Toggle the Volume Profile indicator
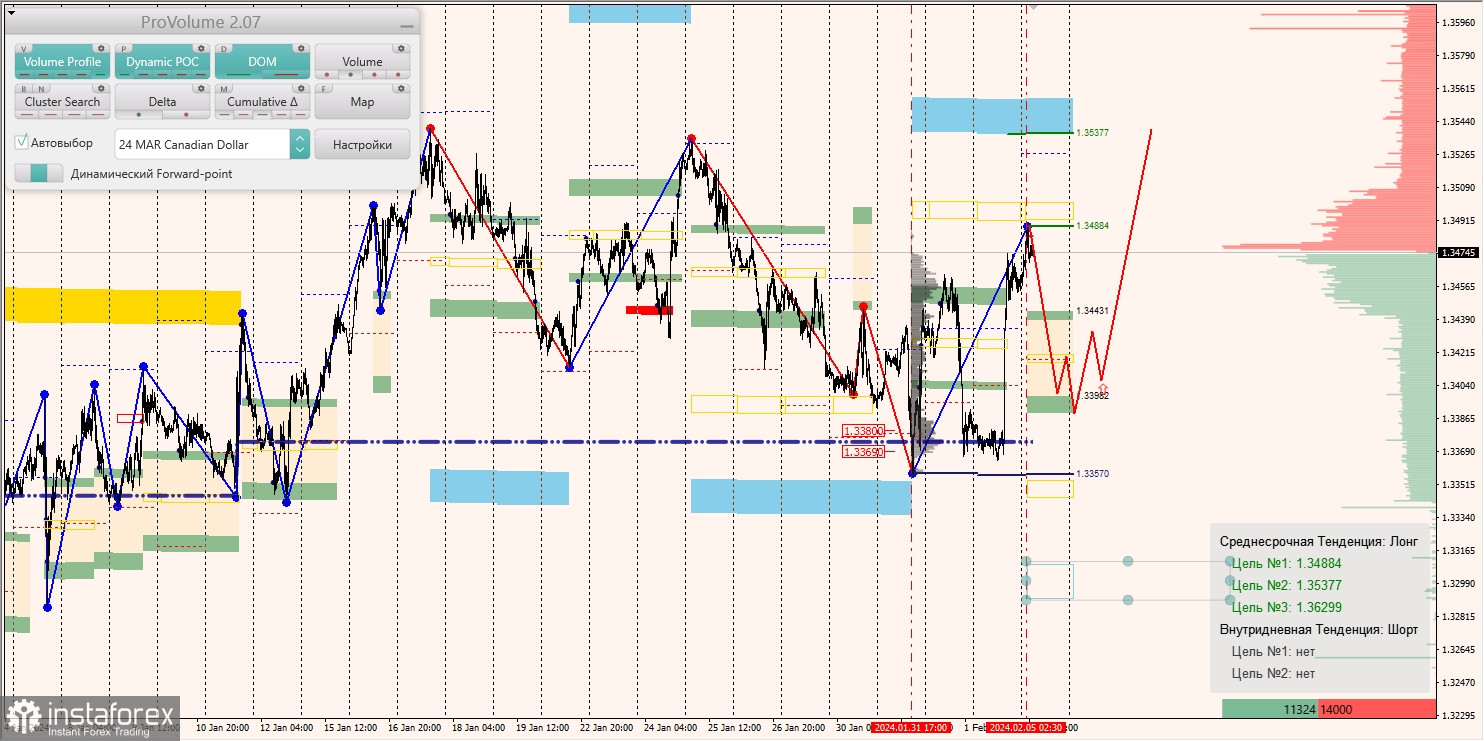The height and width of the screenshot is (741, 1484). click(x=62, y=61)
